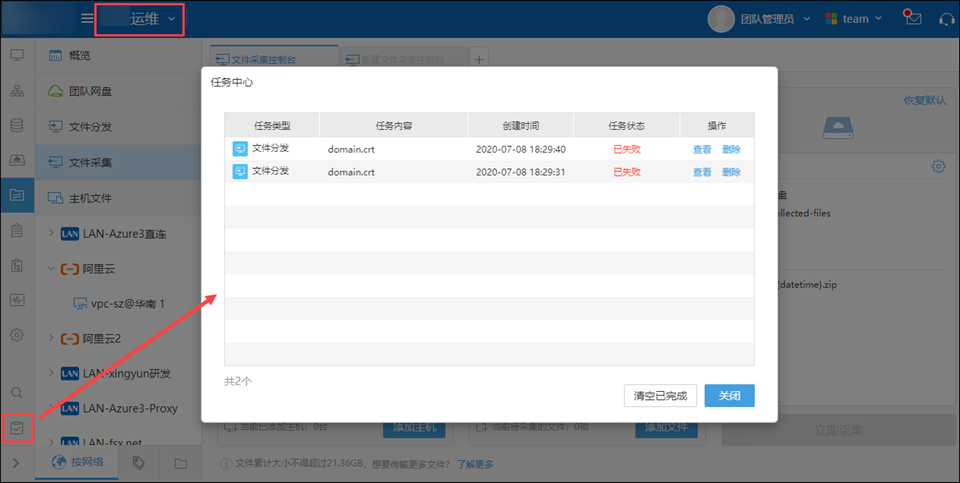Click the search icon in left sidebar
Screen dimensions: 960x483
click(17, 393)
